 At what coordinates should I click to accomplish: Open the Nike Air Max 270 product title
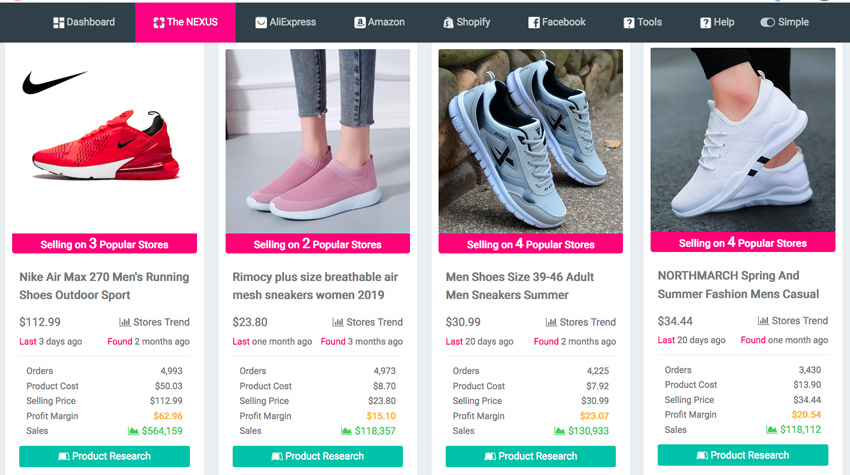click(x=104, y=286)
